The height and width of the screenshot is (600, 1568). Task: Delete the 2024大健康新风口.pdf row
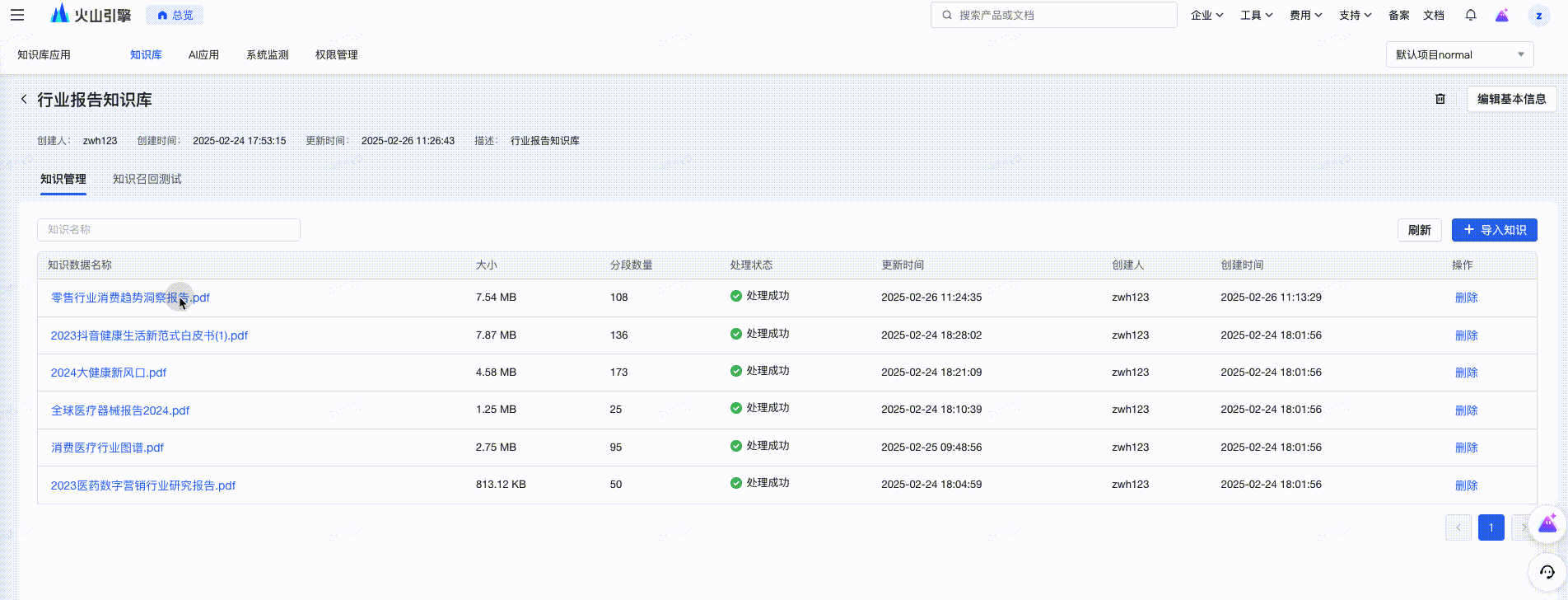tap(1466, 373)
